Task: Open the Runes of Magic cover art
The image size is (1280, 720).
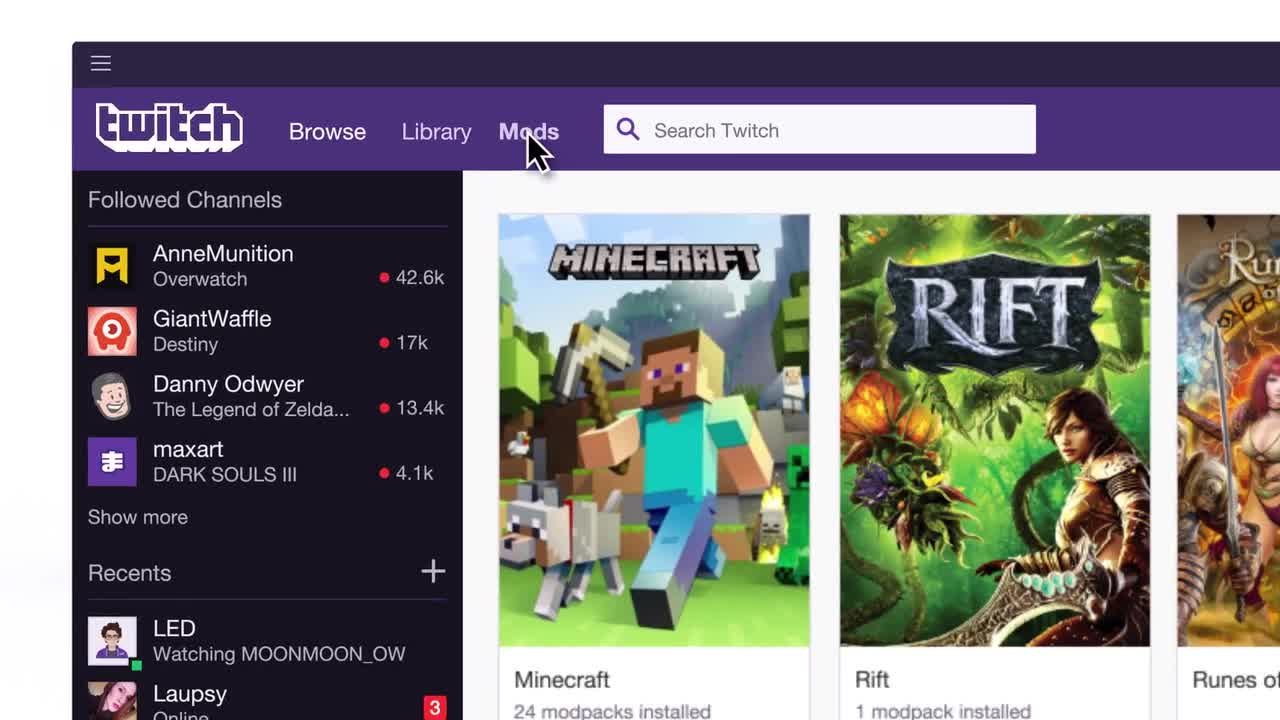Action: [1229, 430]
